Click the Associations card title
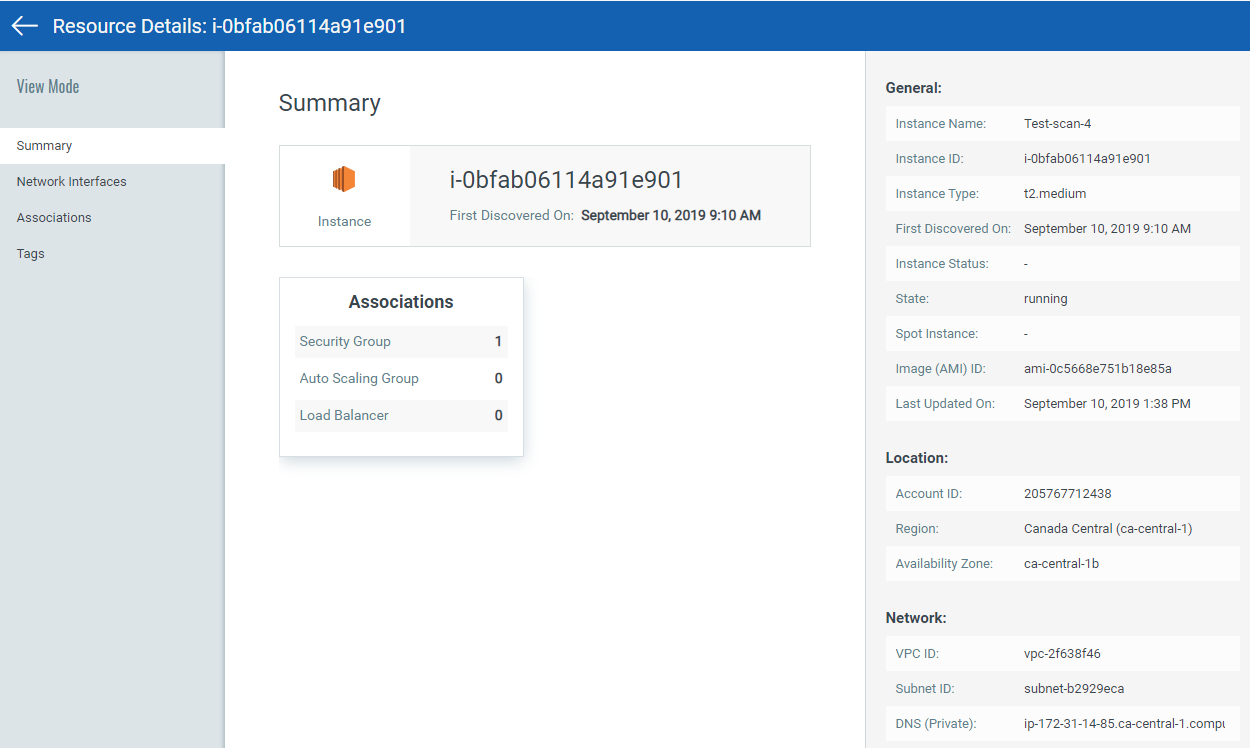This screenshot has height=748, width=1250. tap(401, 302)
